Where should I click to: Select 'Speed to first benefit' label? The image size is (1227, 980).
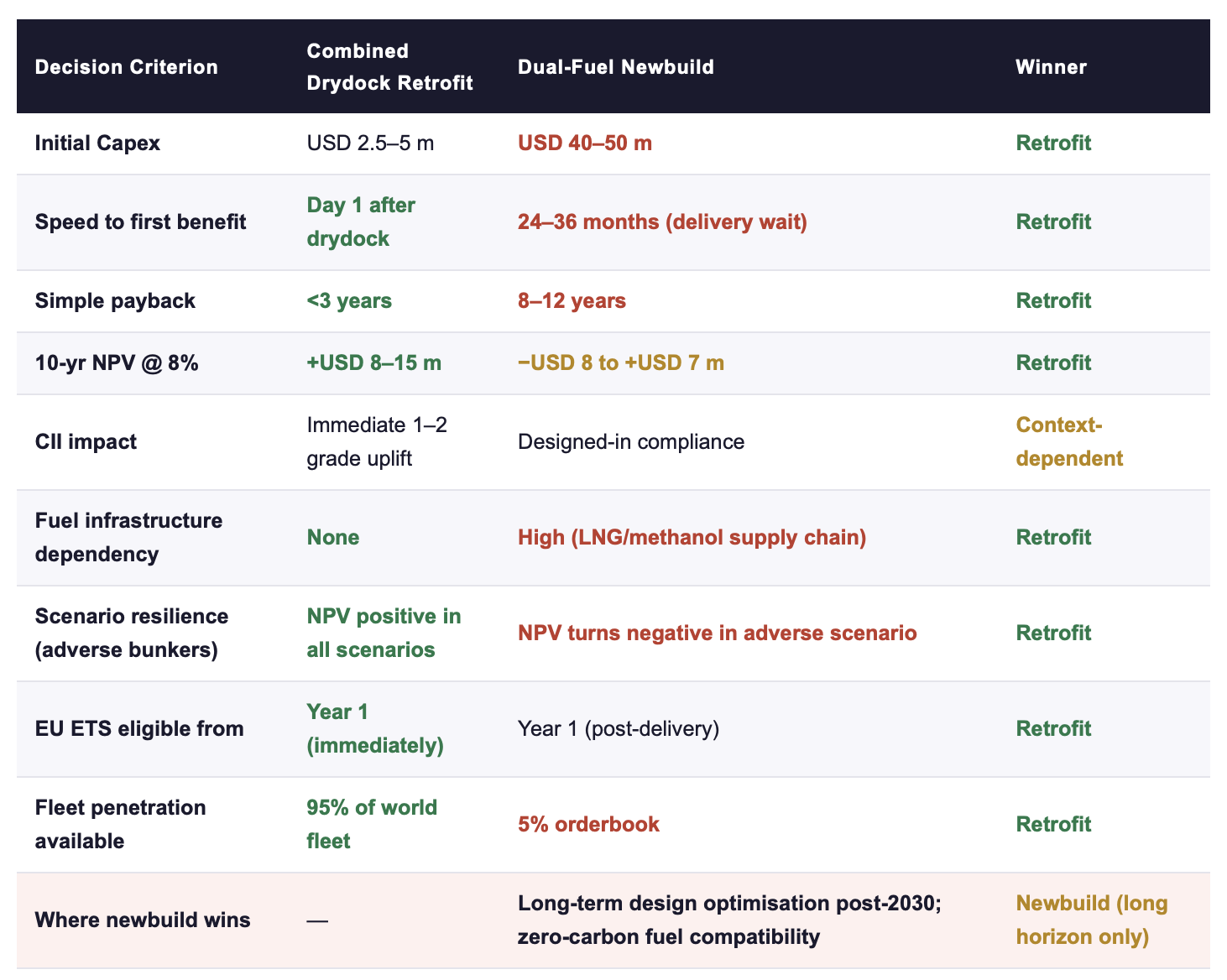tap(140, 222)
